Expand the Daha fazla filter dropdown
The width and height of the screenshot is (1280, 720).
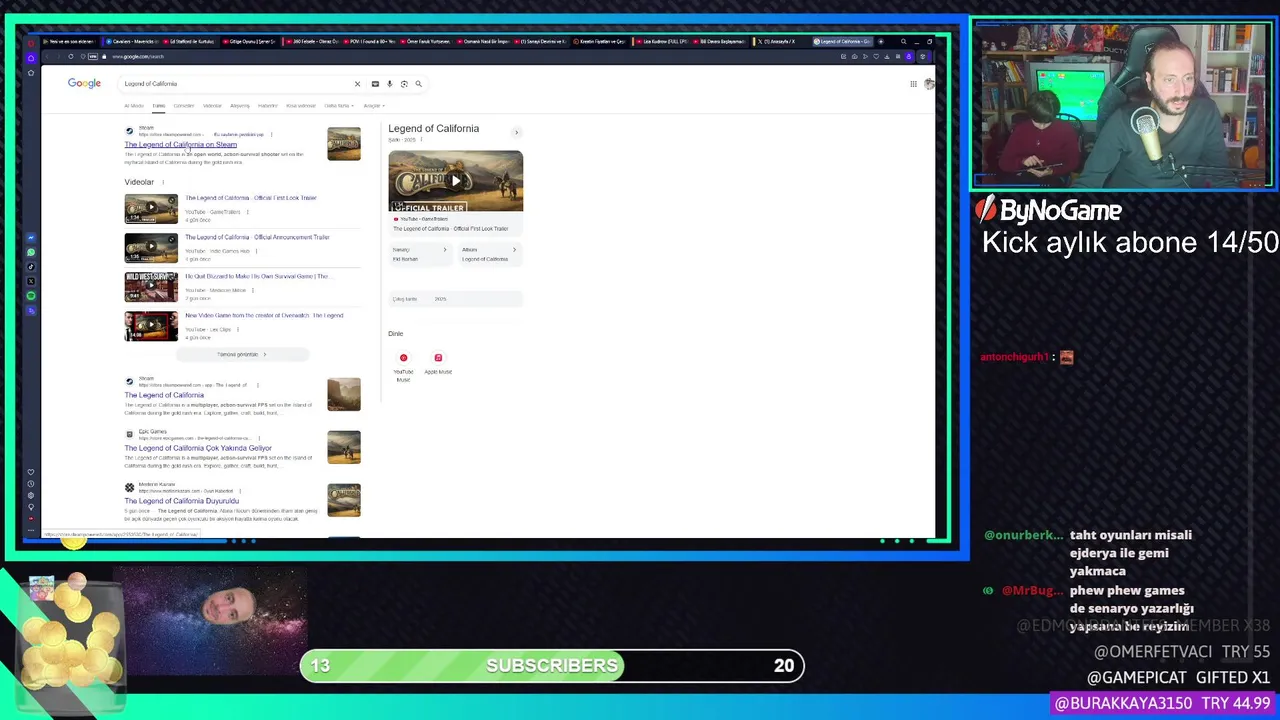[x=338, y=105]
